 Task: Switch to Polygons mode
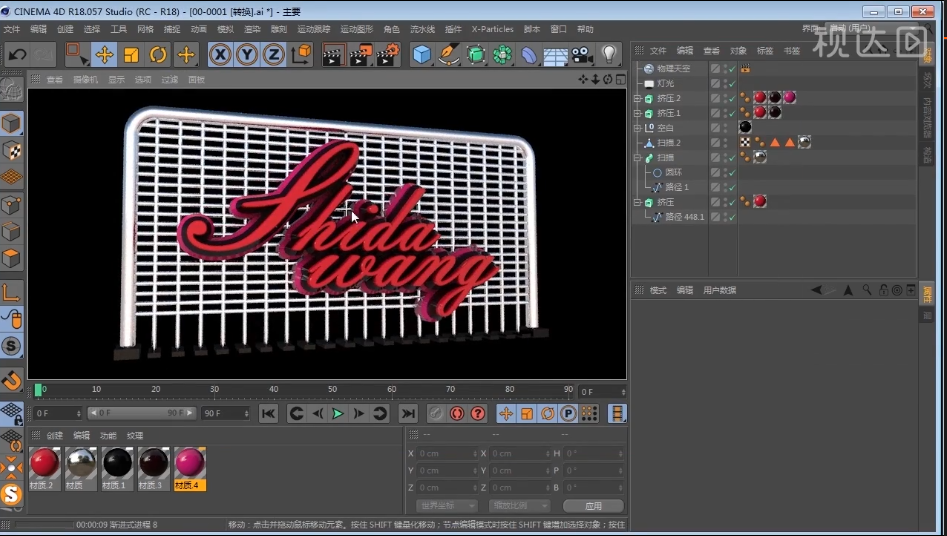click(x=11, y=259)
